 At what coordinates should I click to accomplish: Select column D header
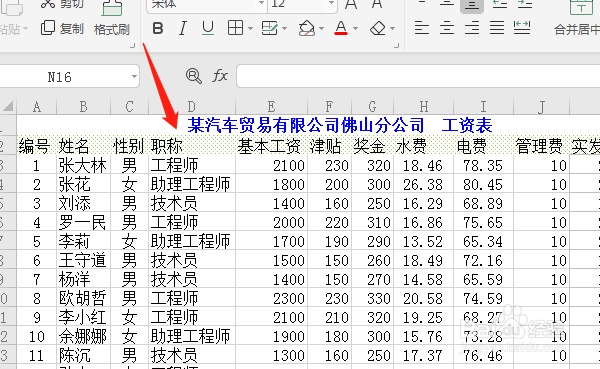click(192, 106)
